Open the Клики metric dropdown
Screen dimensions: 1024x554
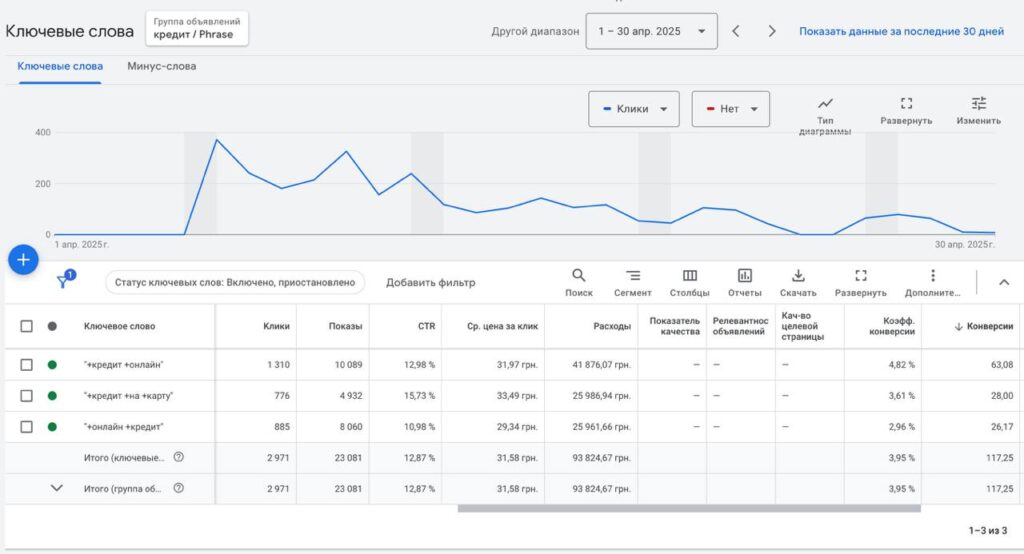coord(634,109)
